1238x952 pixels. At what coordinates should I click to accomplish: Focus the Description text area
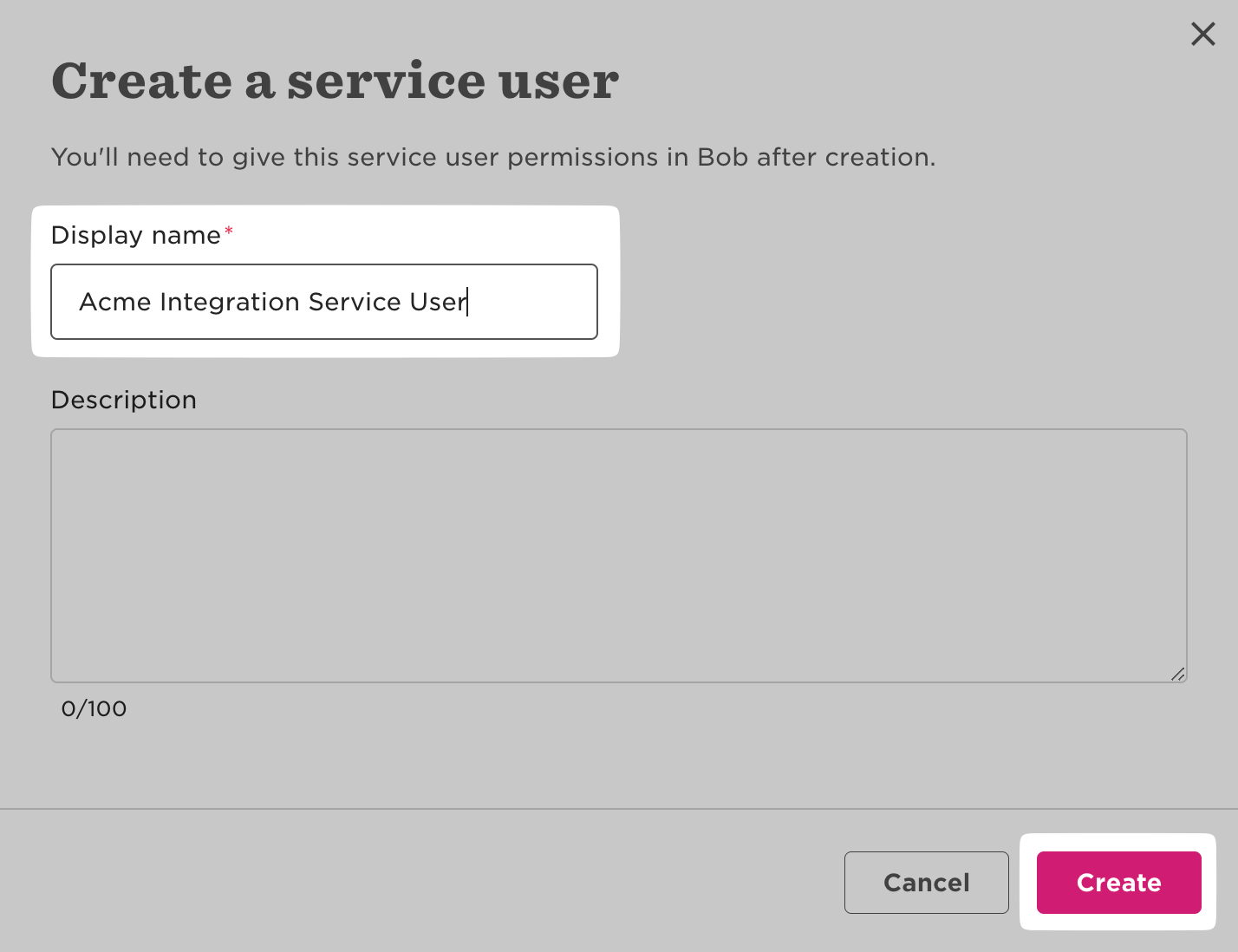(x=618, y=555)
